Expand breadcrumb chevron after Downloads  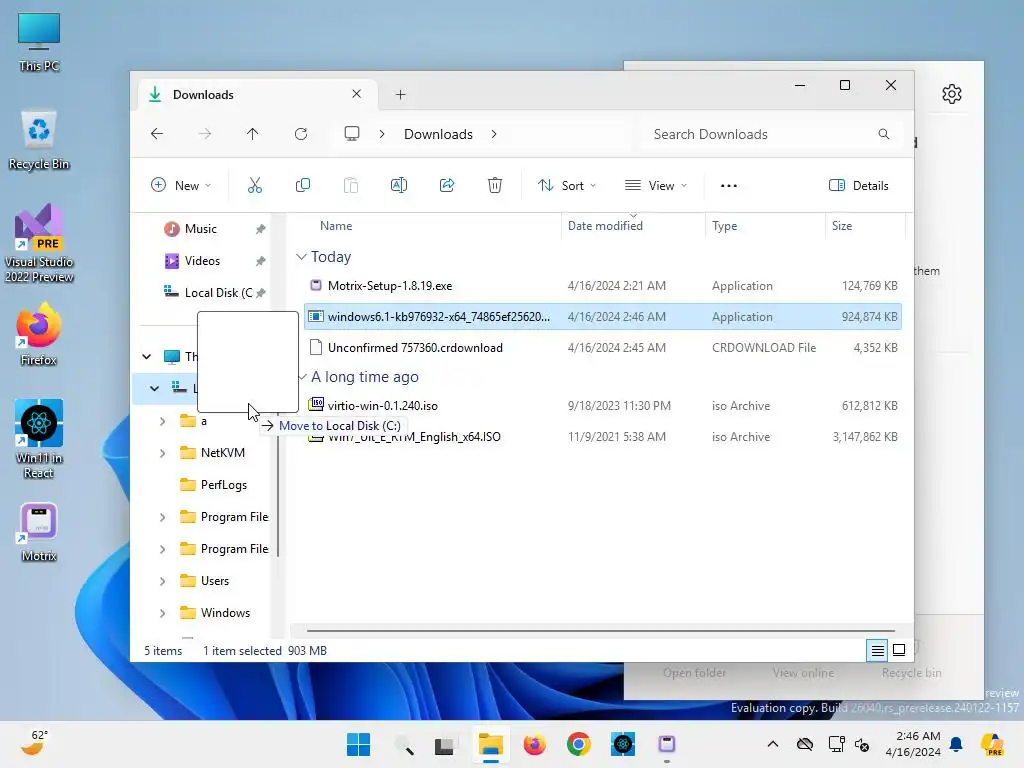[494, 134]
